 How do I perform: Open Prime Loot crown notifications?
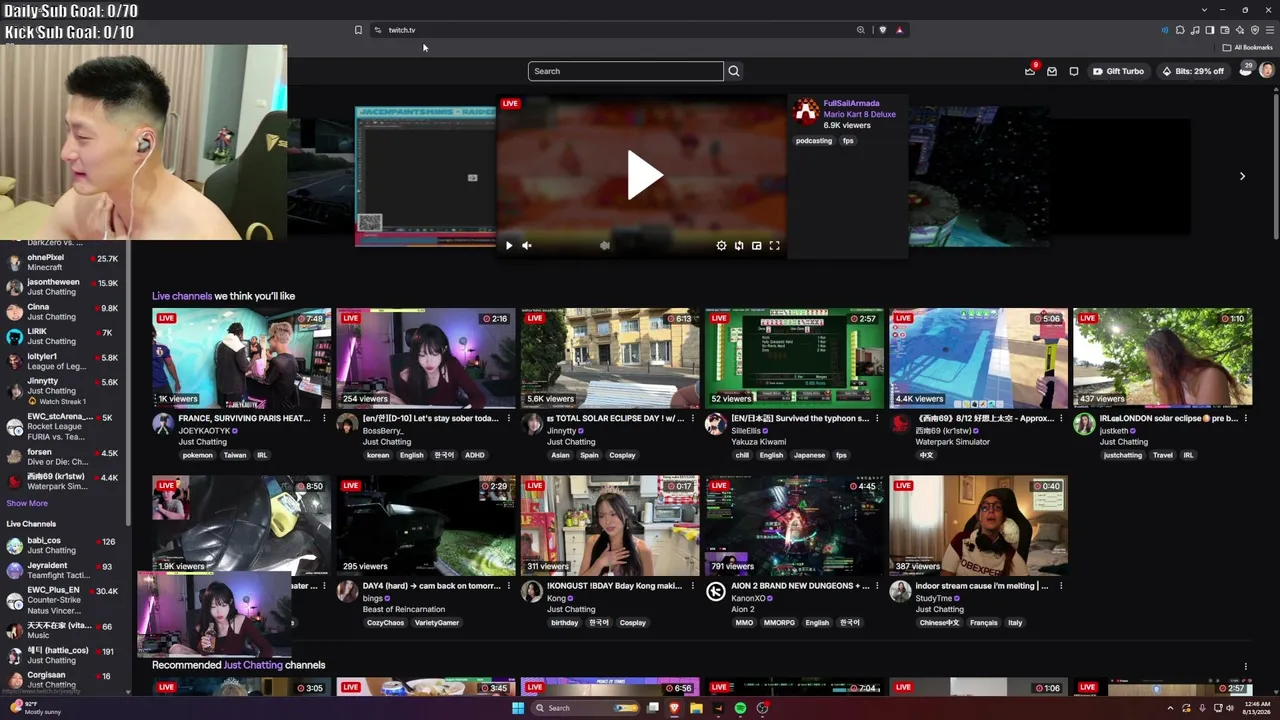(x=1030, y=71)
